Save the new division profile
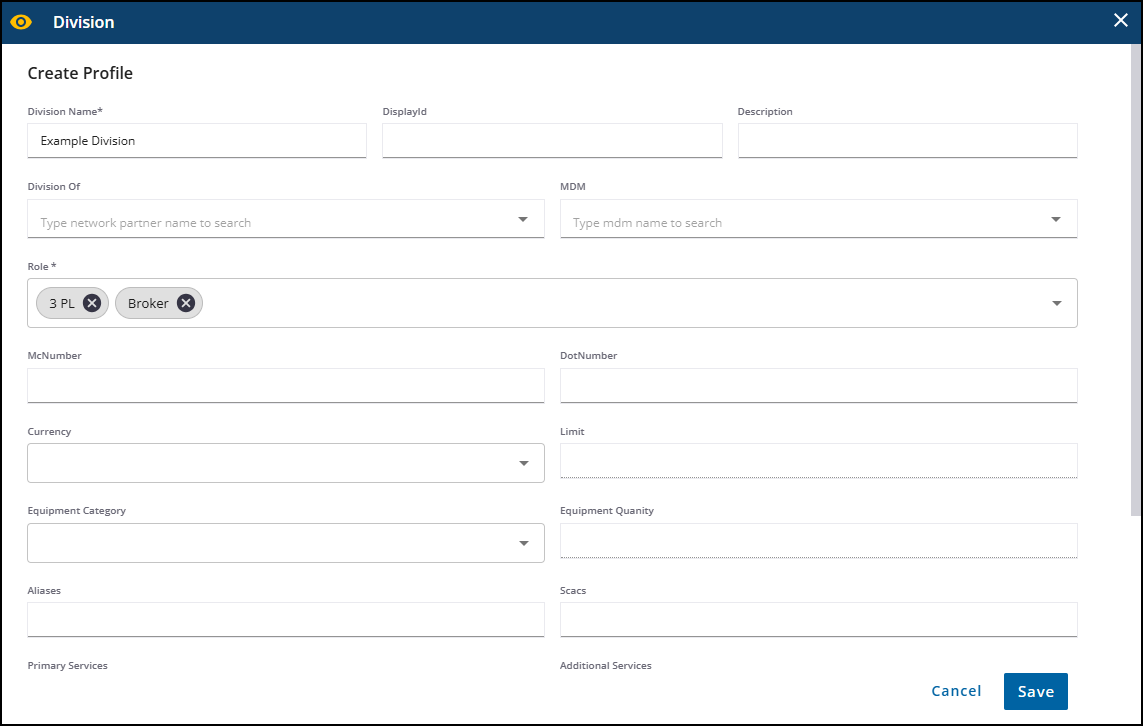The height and width of the screenshot is (726, 1143). (x=1035, y=691)
